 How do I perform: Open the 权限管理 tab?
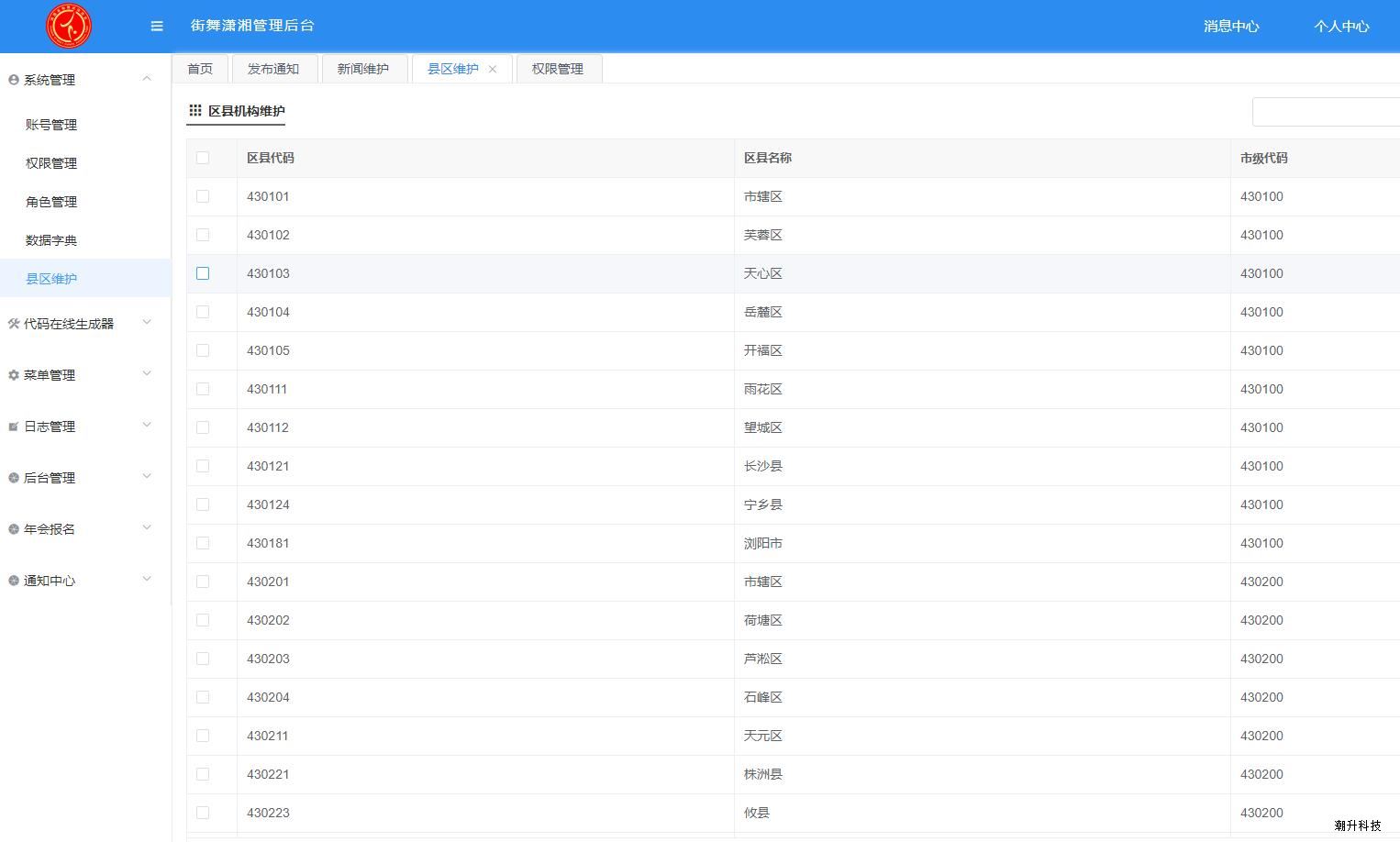pyautogui.click(x=558, y=69)
